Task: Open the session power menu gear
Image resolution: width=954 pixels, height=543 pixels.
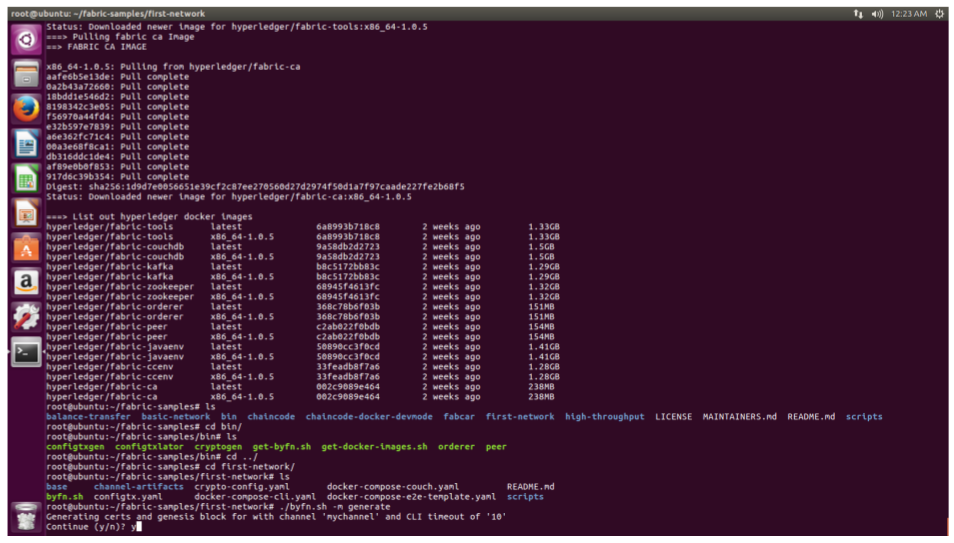Action: (x=939, y=13)
